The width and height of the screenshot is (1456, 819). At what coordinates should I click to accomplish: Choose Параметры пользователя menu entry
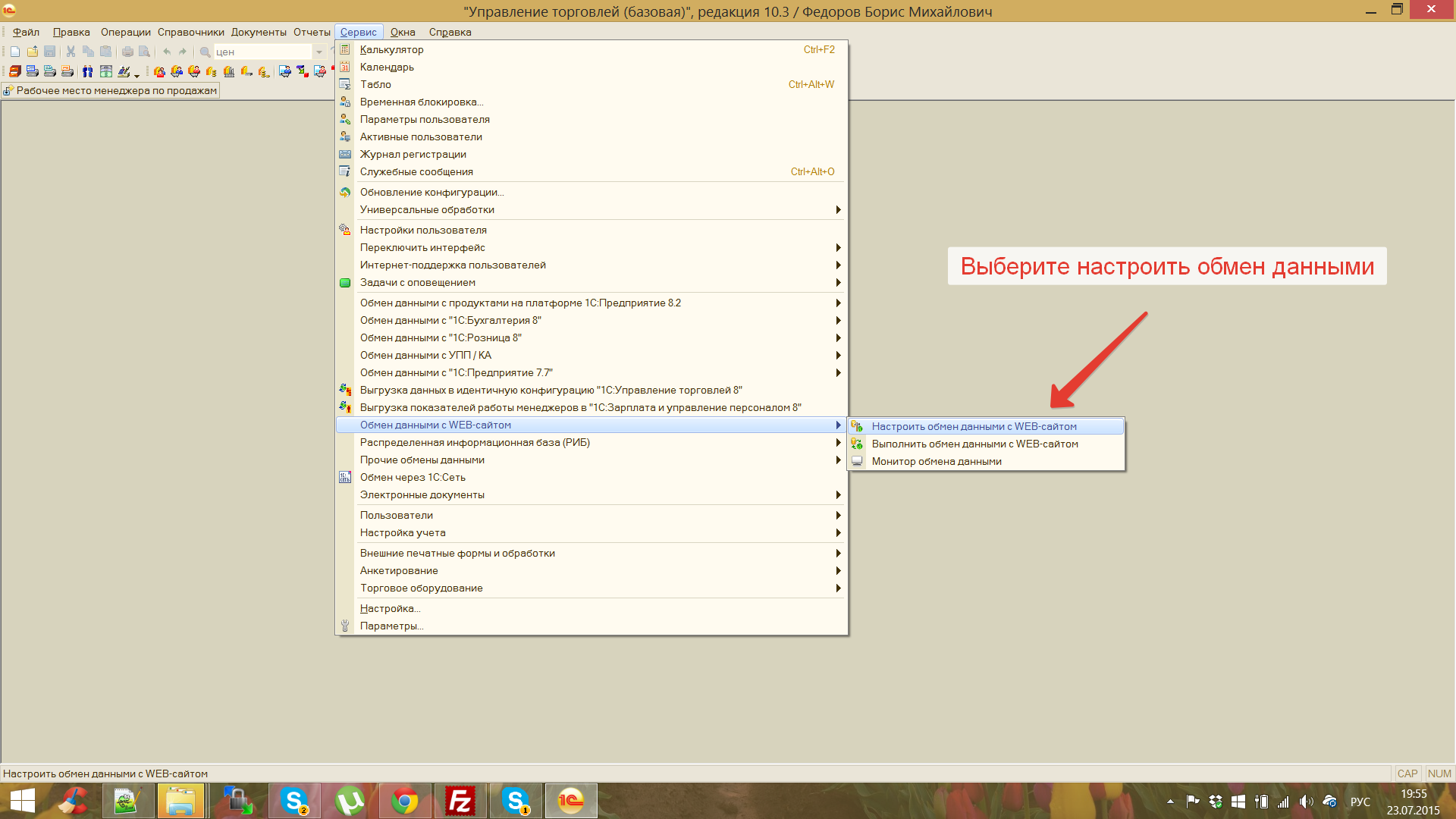pos(591,119)
